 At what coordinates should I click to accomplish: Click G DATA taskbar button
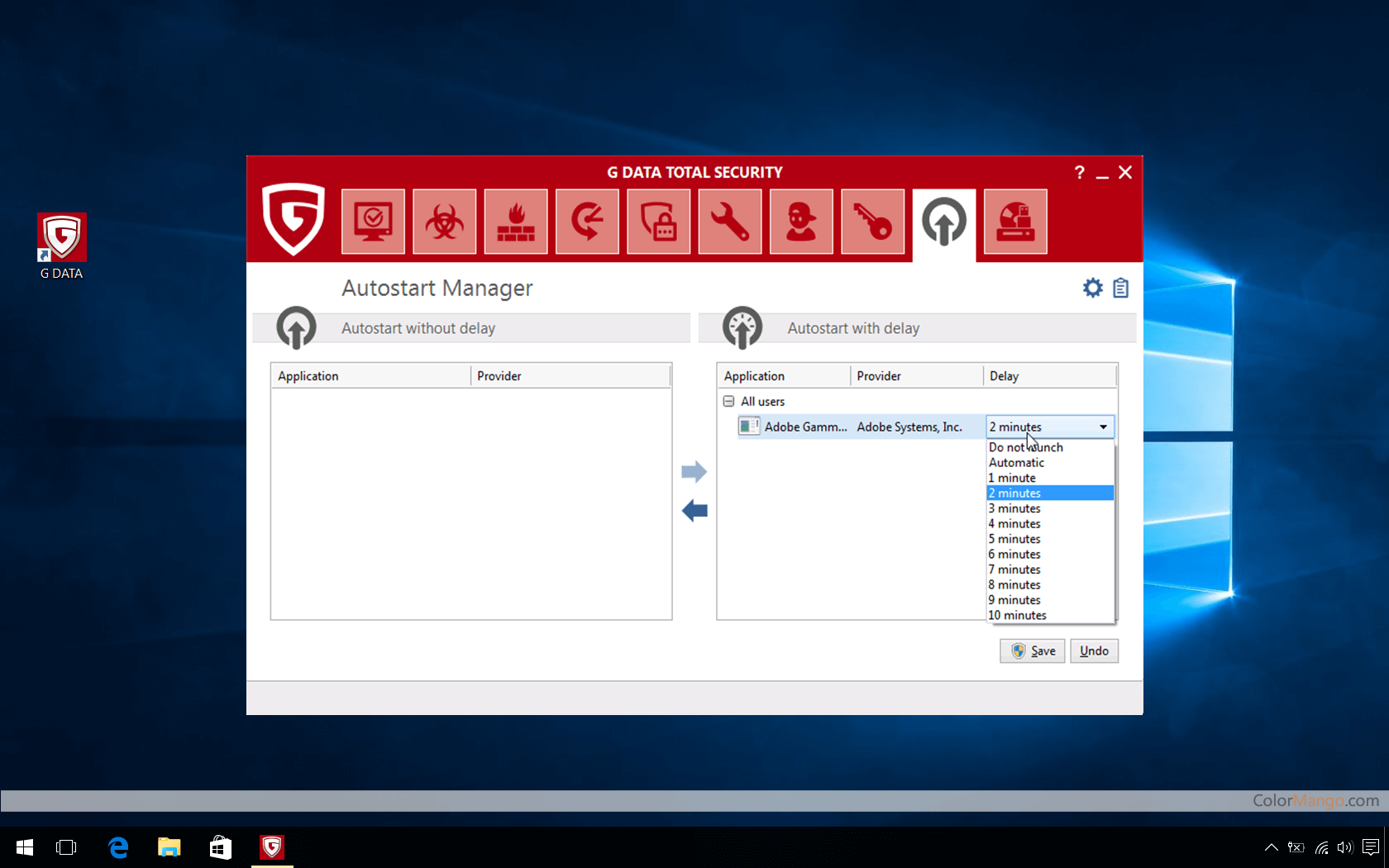(x=272, y=847)
